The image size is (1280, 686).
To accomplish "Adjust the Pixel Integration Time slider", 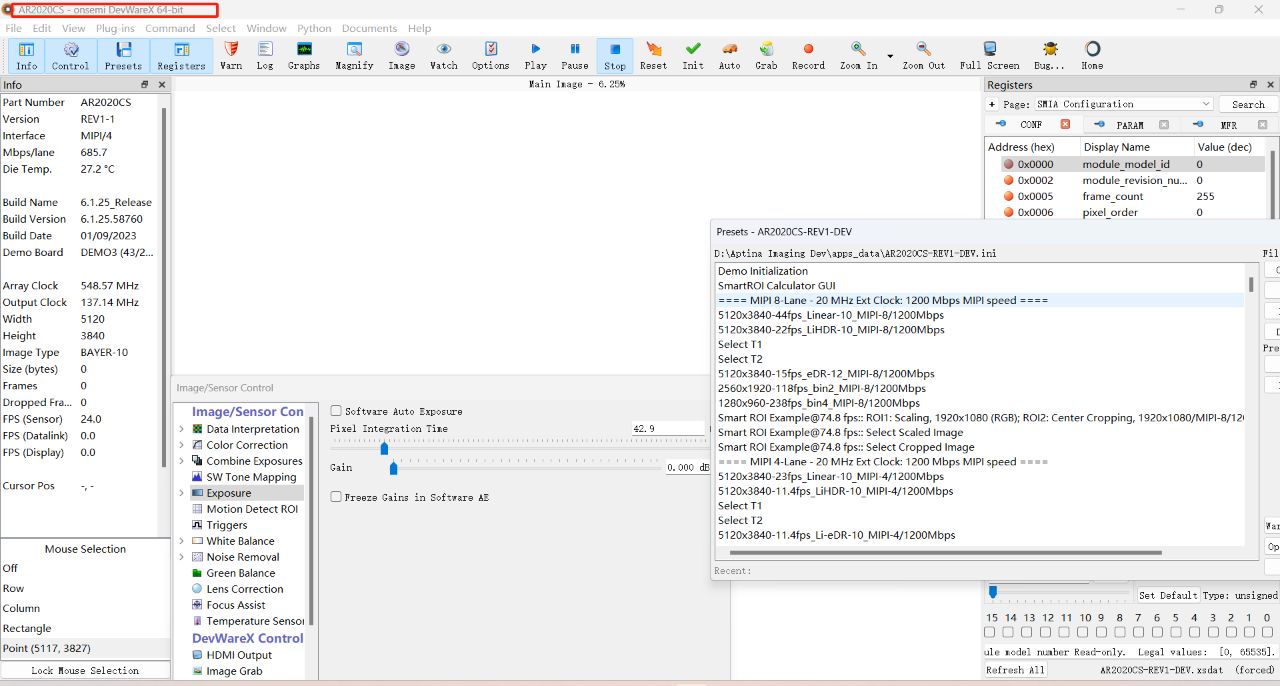I will click(x=384, y=448).
